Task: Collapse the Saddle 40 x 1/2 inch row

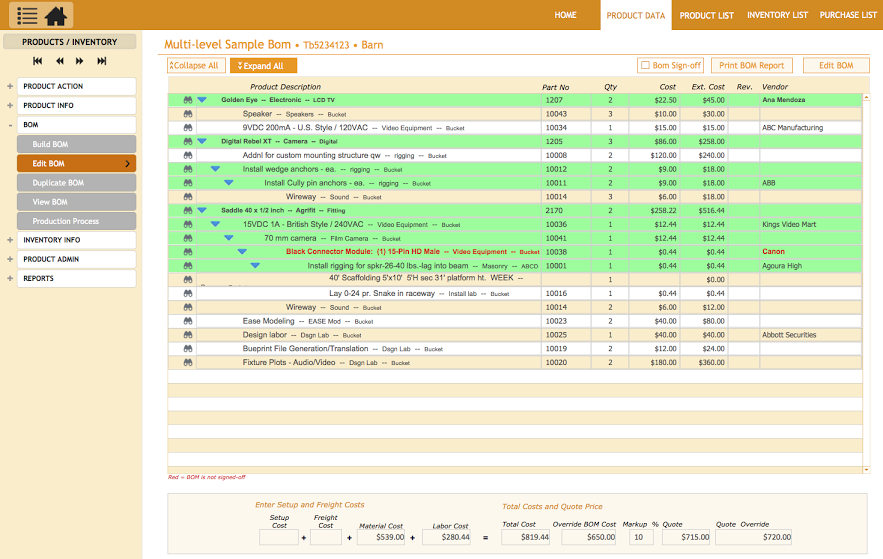Action: pos(202,211)
